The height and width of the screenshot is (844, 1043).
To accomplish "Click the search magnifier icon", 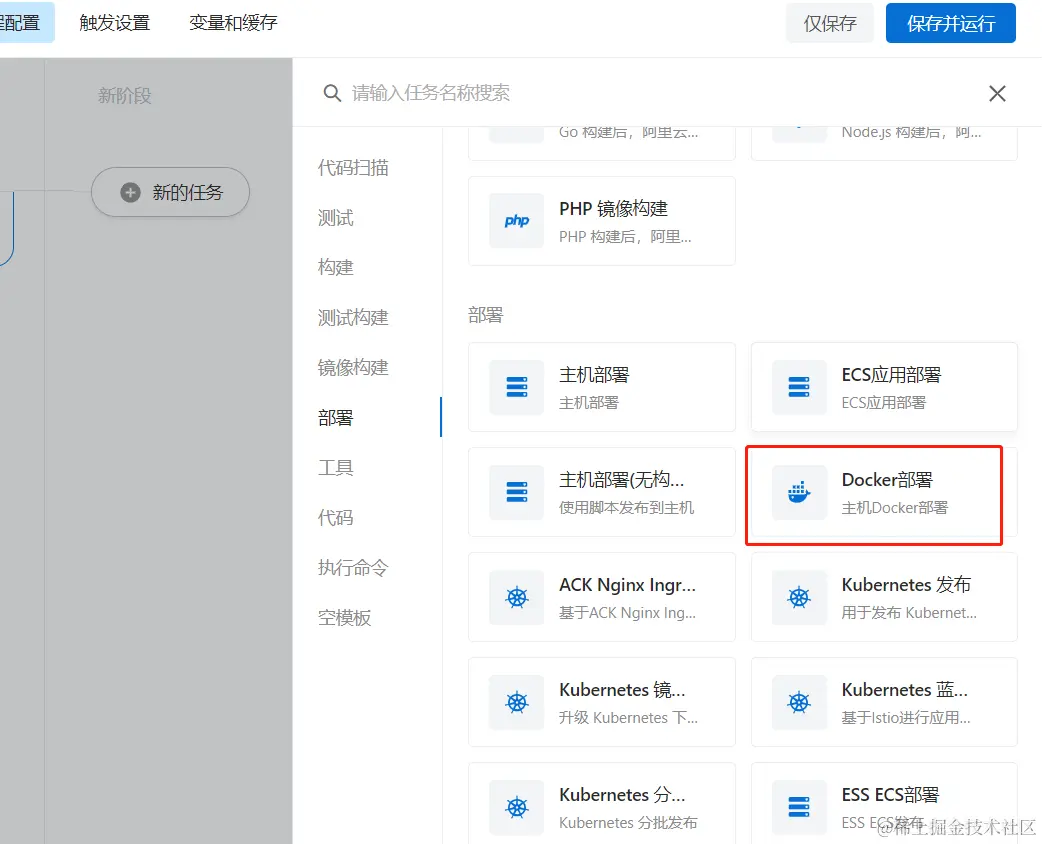I will point(332,93).
